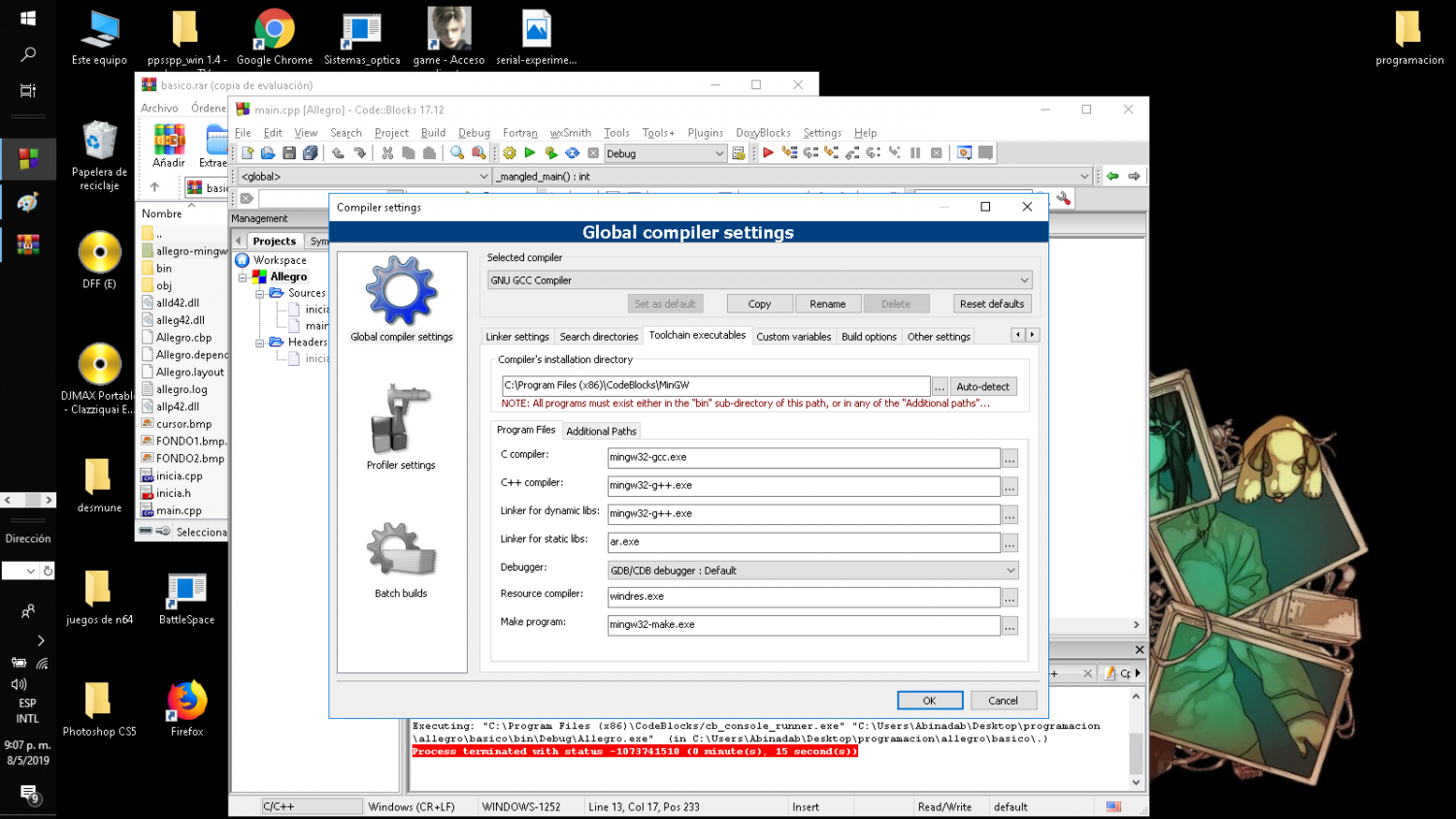
Task: Open the Debugger GDB/CDB dropdown
Action: tap(812, 571)
